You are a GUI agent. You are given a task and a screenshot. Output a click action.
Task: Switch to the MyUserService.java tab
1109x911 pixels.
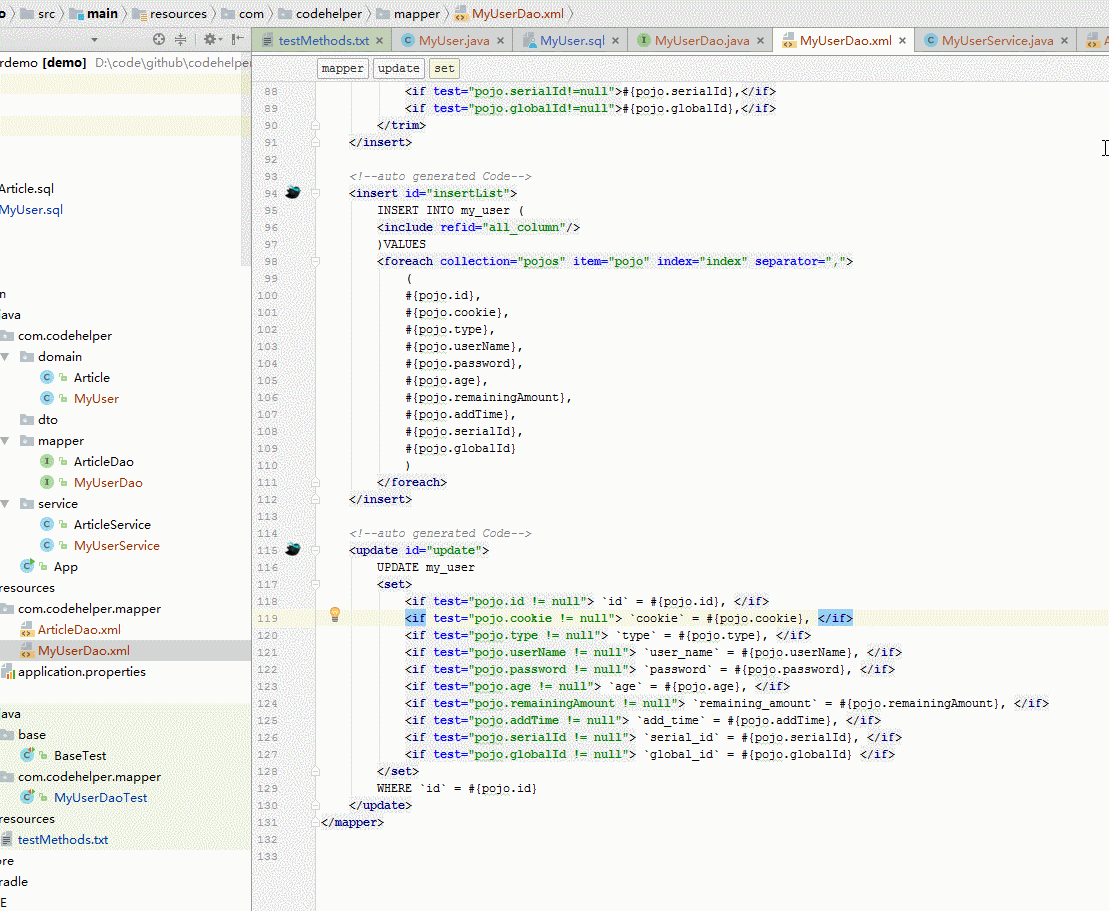(997, 40)
